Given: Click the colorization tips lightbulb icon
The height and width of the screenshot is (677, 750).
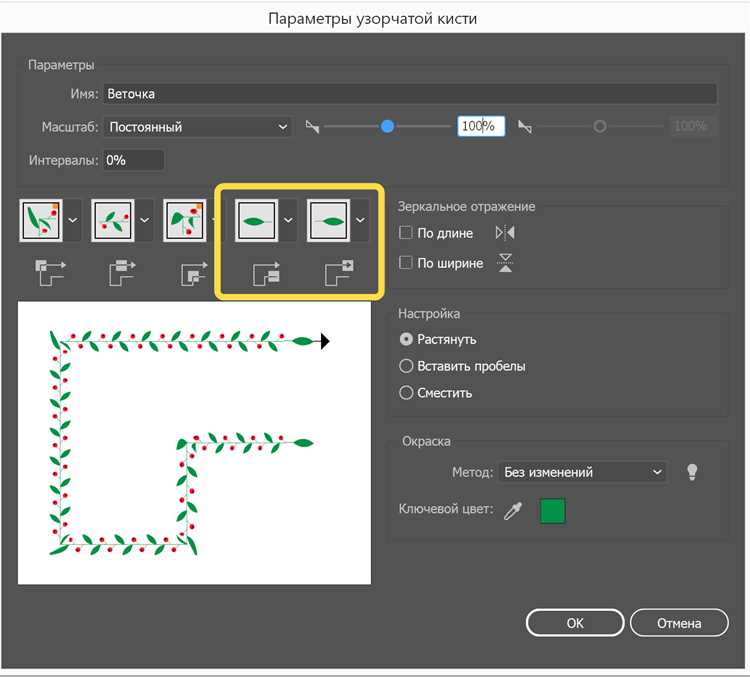Looking at the screenshot, I should [690, 472].
